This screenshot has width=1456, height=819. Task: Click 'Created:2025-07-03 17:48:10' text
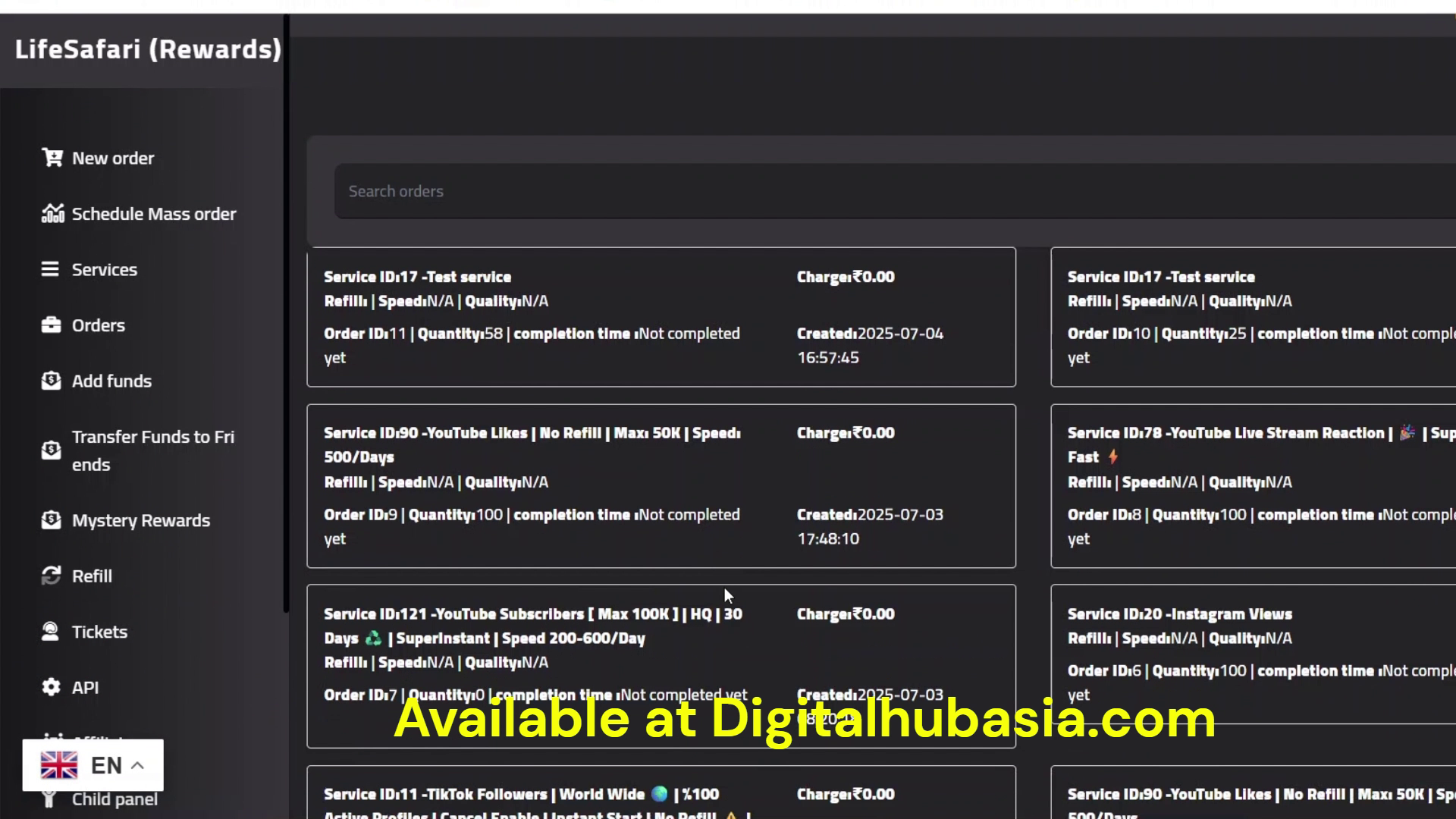tap(871, 527)
